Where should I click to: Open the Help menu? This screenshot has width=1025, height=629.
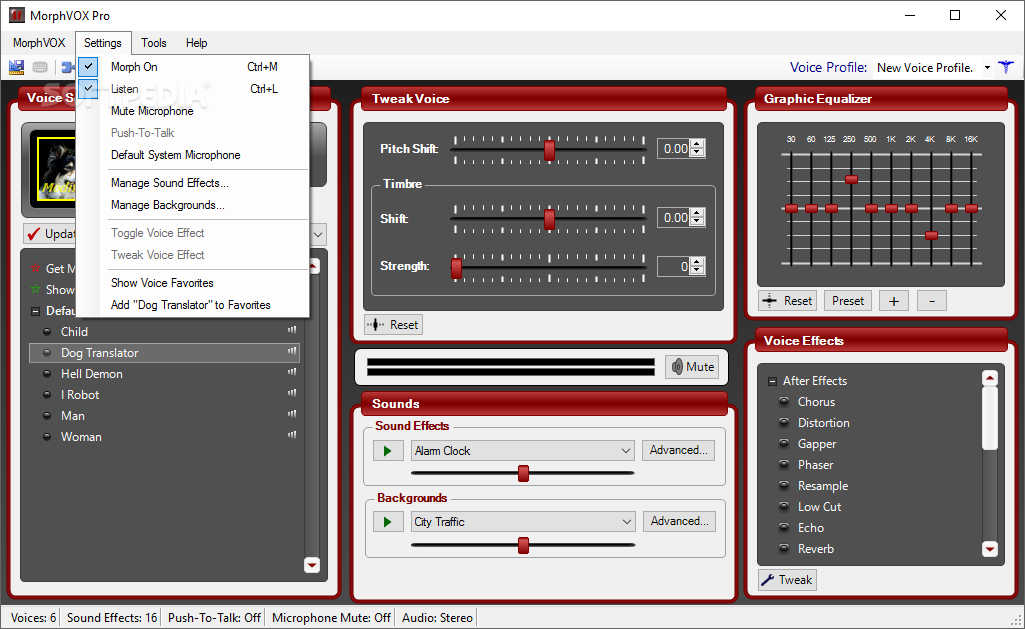tap(196, 42)
